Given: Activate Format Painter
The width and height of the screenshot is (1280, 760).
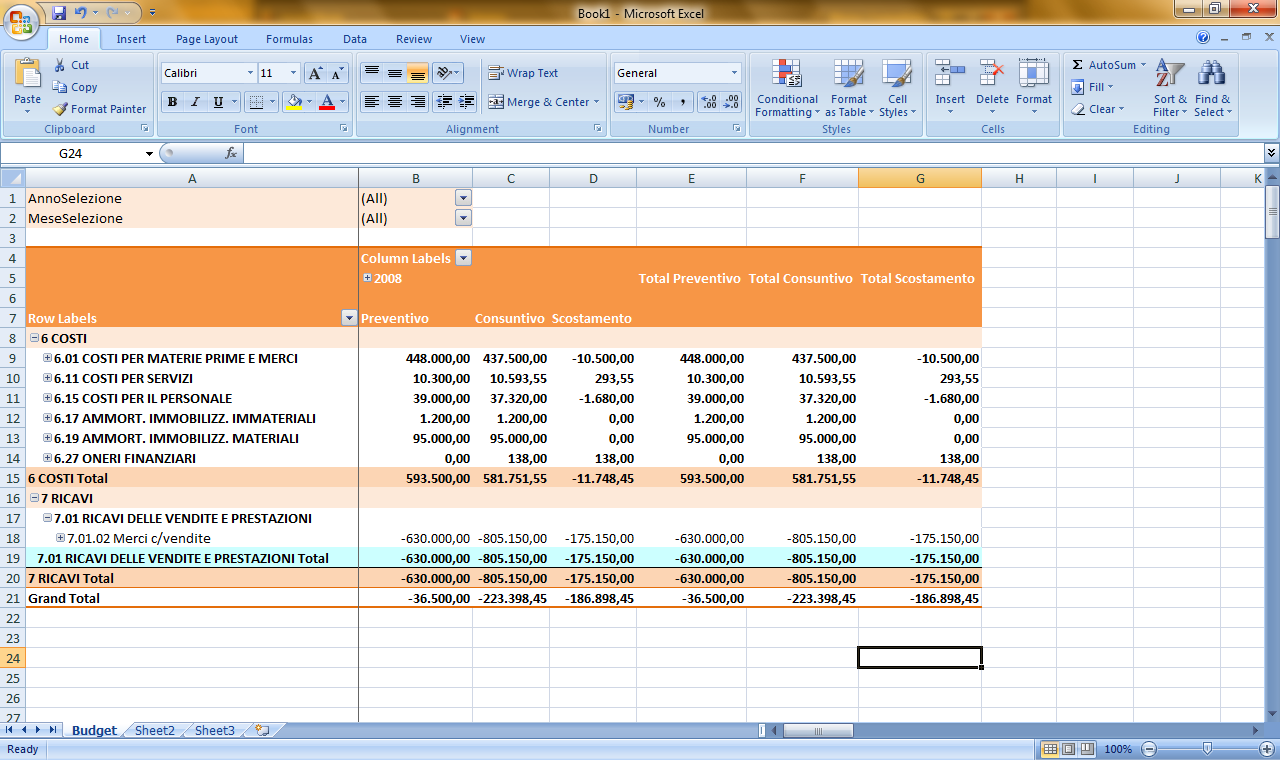Looking at the screenshot, I should (x=99, y=109).
